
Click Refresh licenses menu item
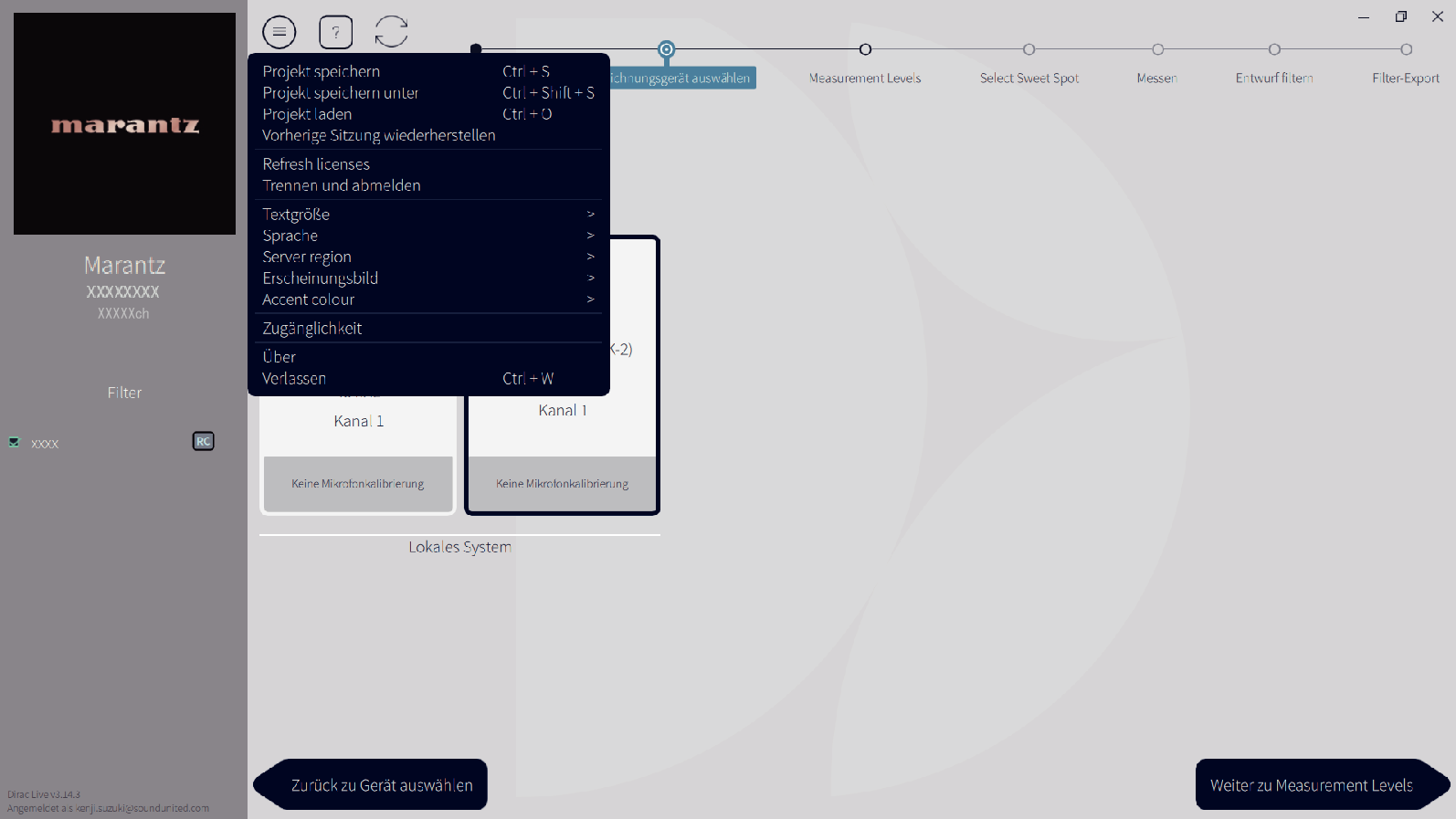428,164
